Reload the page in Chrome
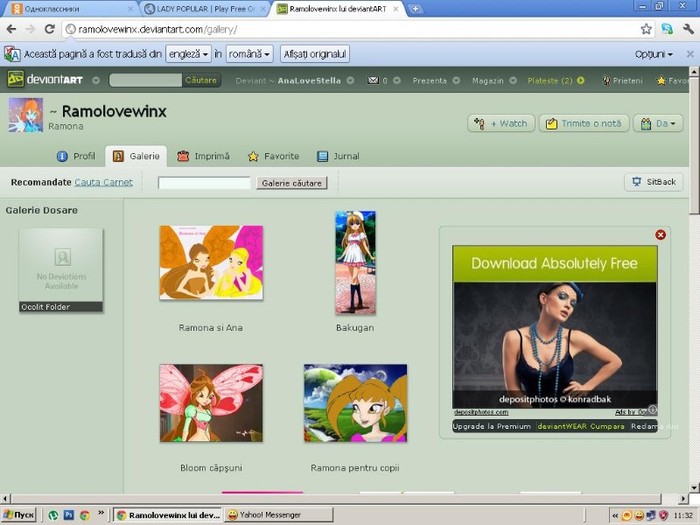 click(x=49, y=29)
